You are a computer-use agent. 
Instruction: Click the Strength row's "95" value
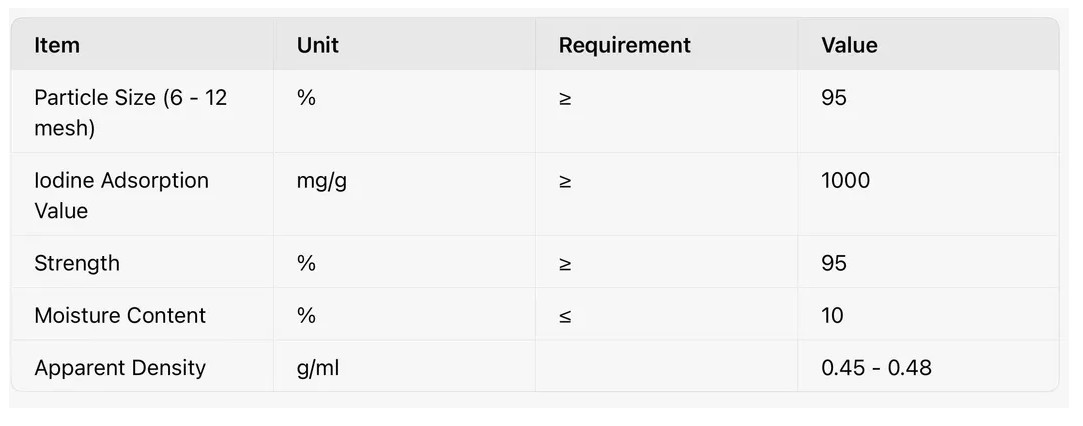tap(833, 263)
